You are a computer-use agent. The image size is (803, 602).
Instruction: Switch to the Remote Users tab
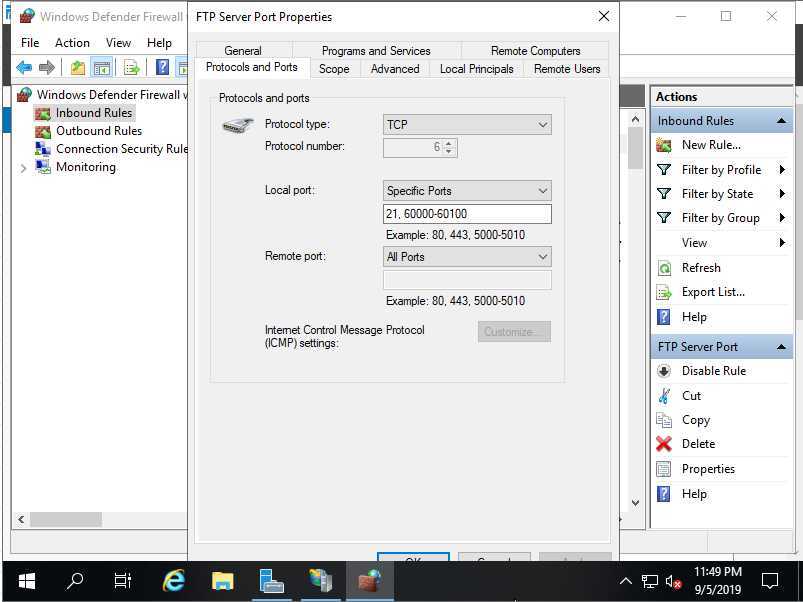tap(567, 69)
